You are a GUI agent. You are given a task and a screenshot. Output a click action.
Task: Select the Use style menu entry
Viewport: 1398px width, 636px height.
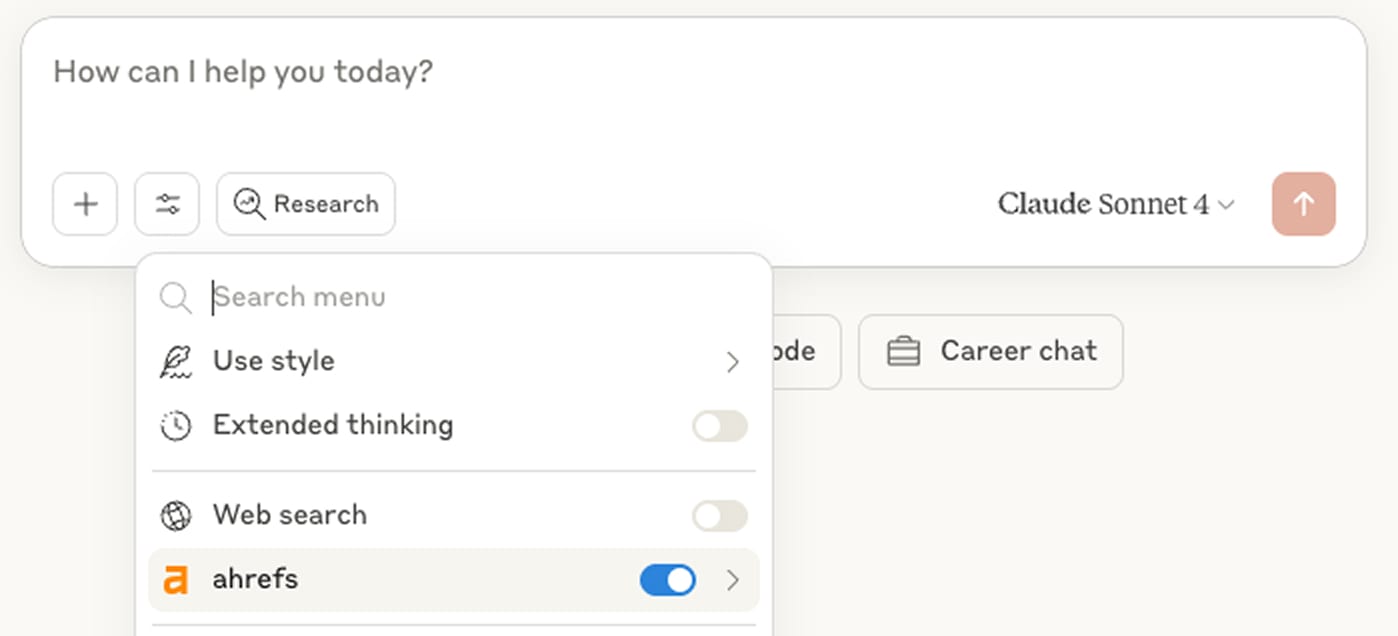pos(274,361)
